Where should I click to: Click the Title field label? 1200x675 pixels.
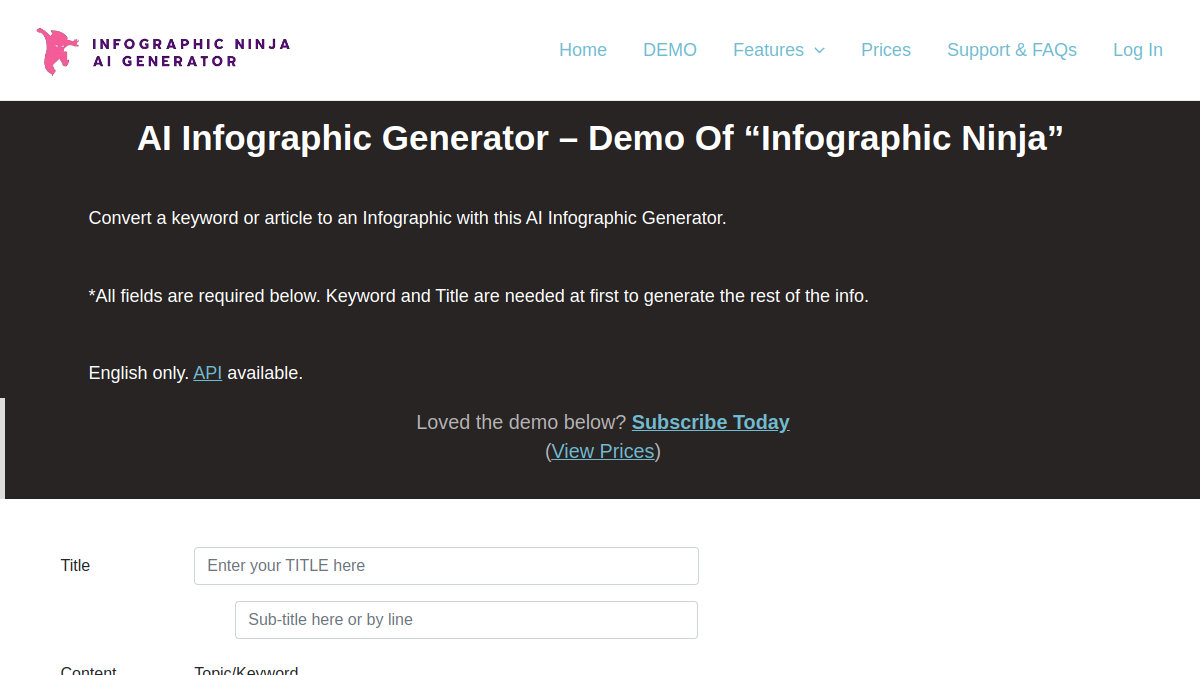pos(75,566)
